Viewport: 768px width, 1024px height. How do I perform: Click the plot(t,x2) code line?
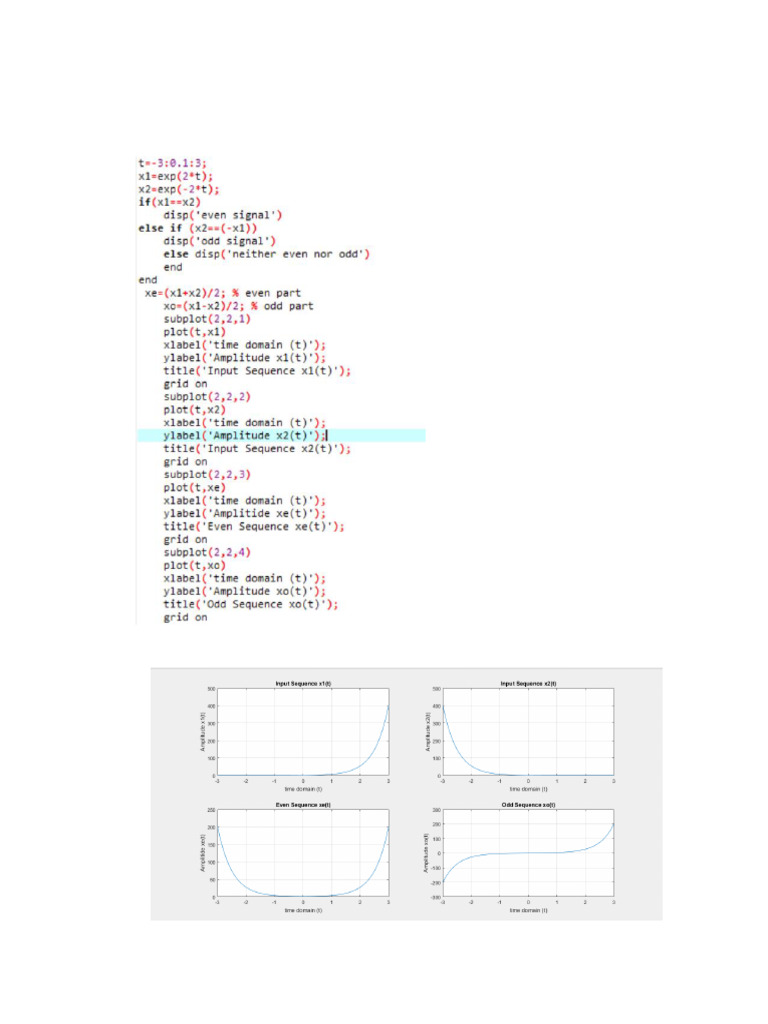(x=195, y=409)
